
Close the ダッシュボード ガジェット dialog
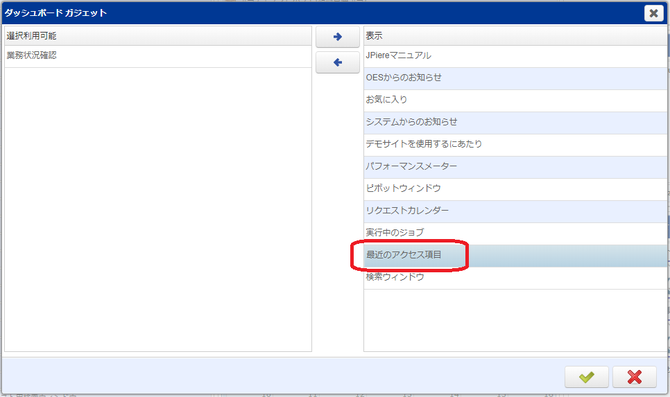click(653, 13)
